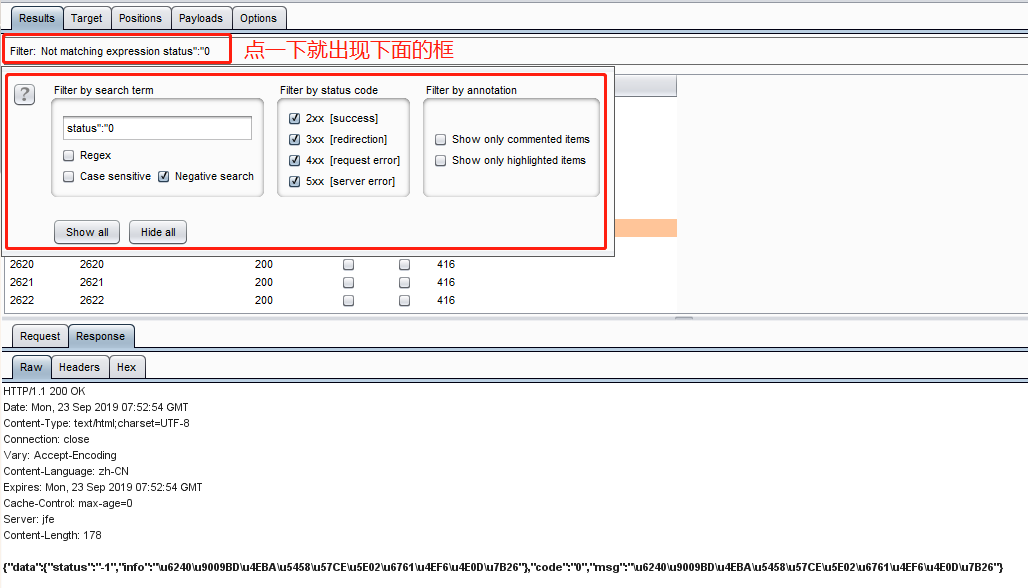
Task: Click the Show all button
Action: (x=87, y=232)
